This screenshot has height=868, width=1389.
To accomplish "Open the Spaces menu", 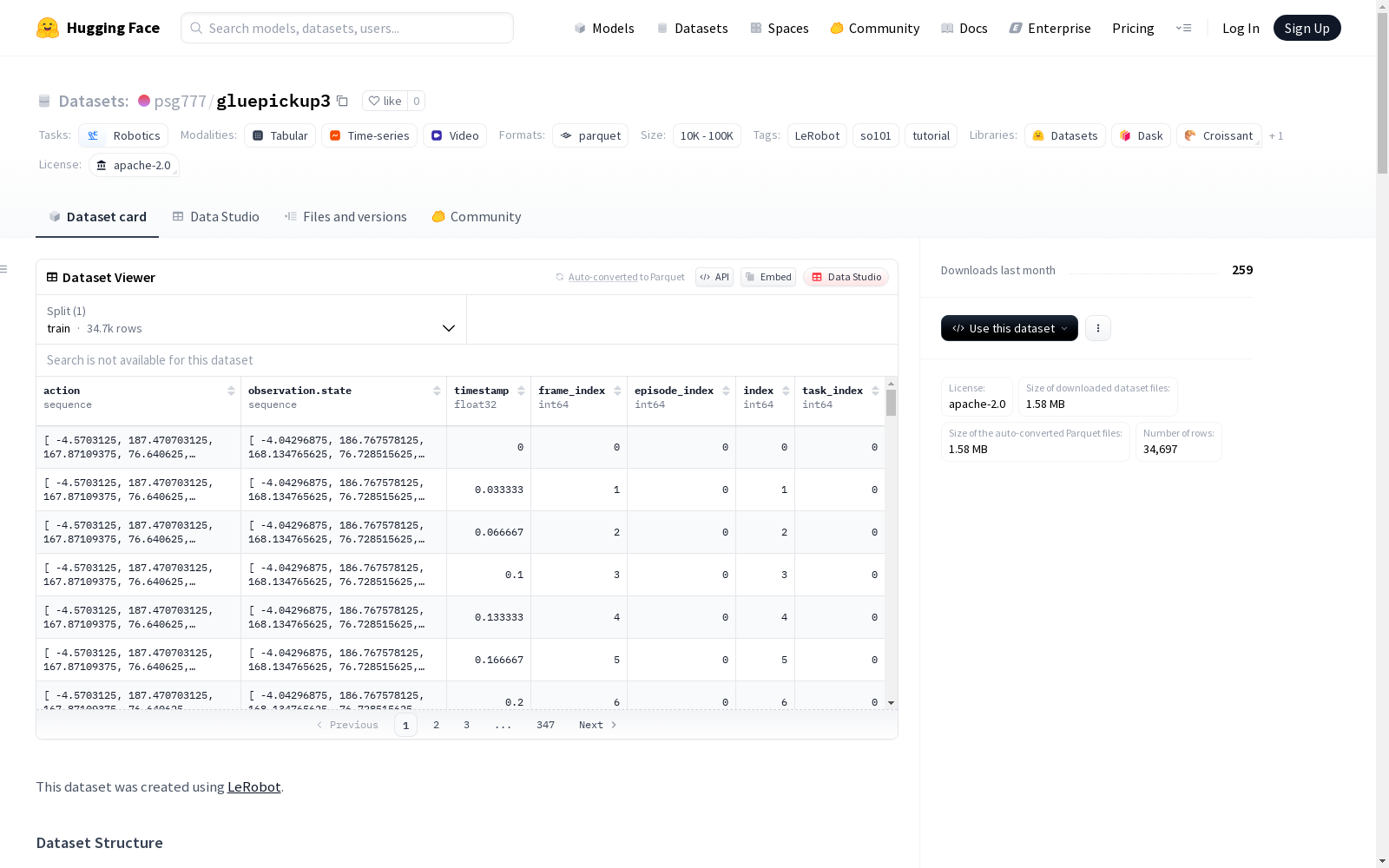I will tap(780, 28).
